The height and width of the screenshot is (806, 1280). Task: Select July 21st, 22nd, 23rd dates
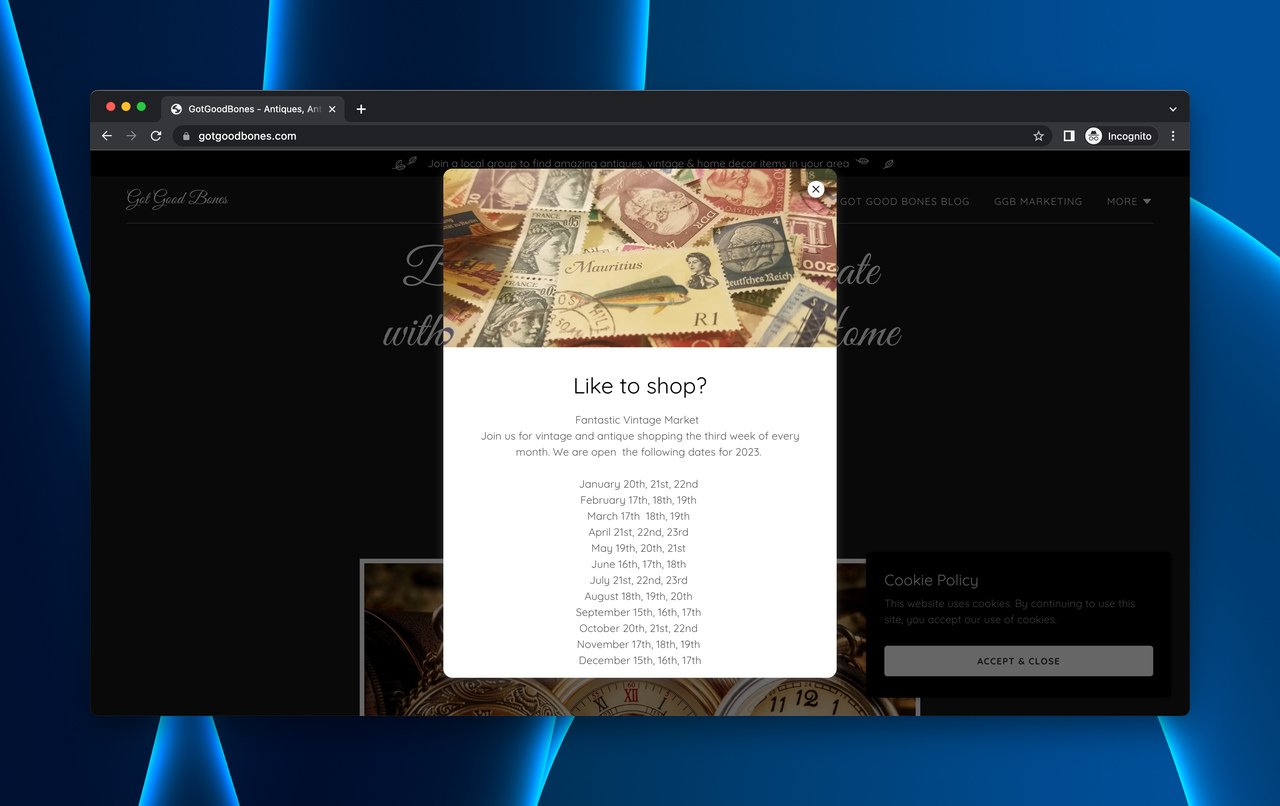point(638,580)
